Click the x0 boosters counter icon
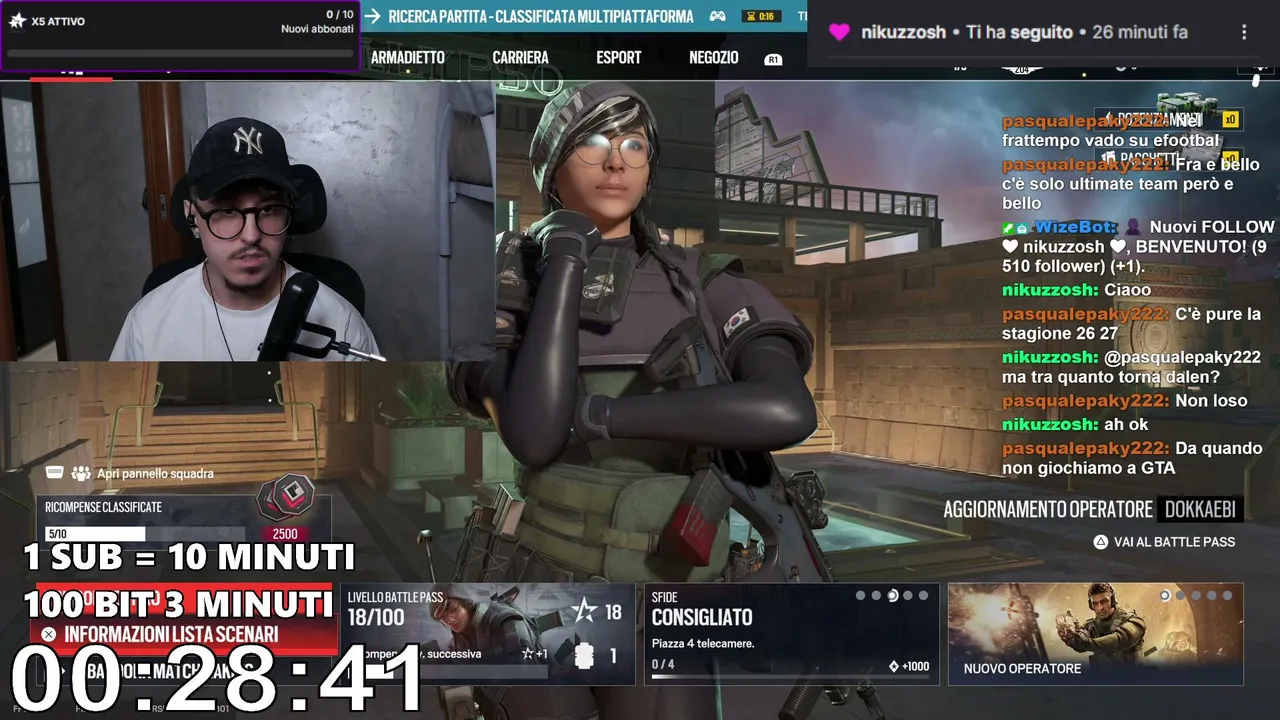 (x=1230, y=120)
